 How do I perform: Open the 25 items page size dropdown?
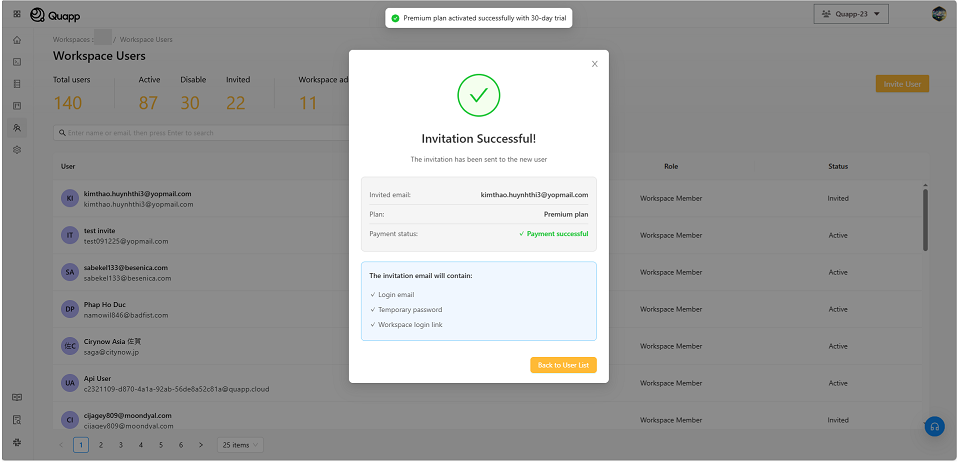240,444
